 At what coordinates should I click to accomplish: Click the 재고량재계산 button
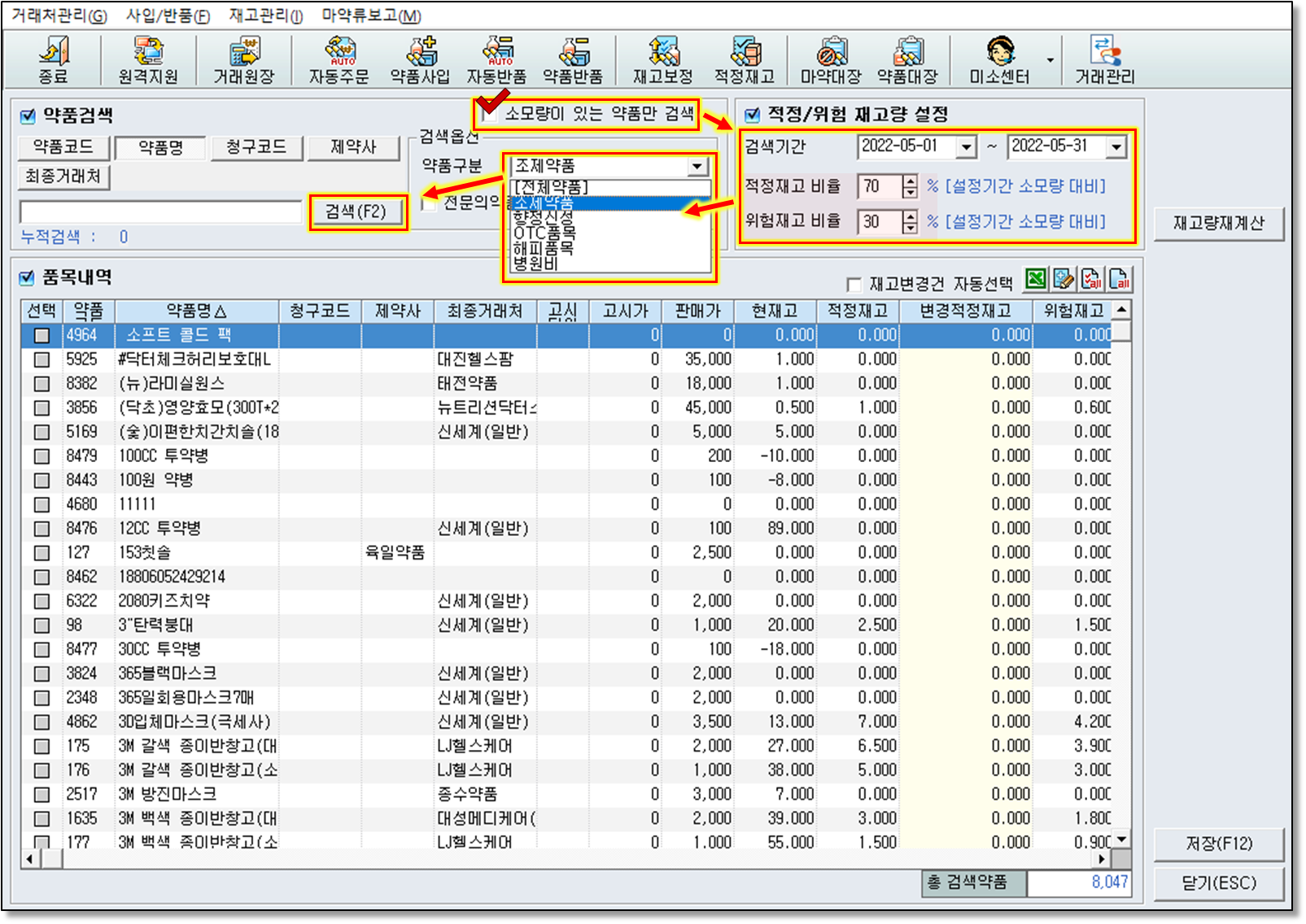coord(1218,224)
